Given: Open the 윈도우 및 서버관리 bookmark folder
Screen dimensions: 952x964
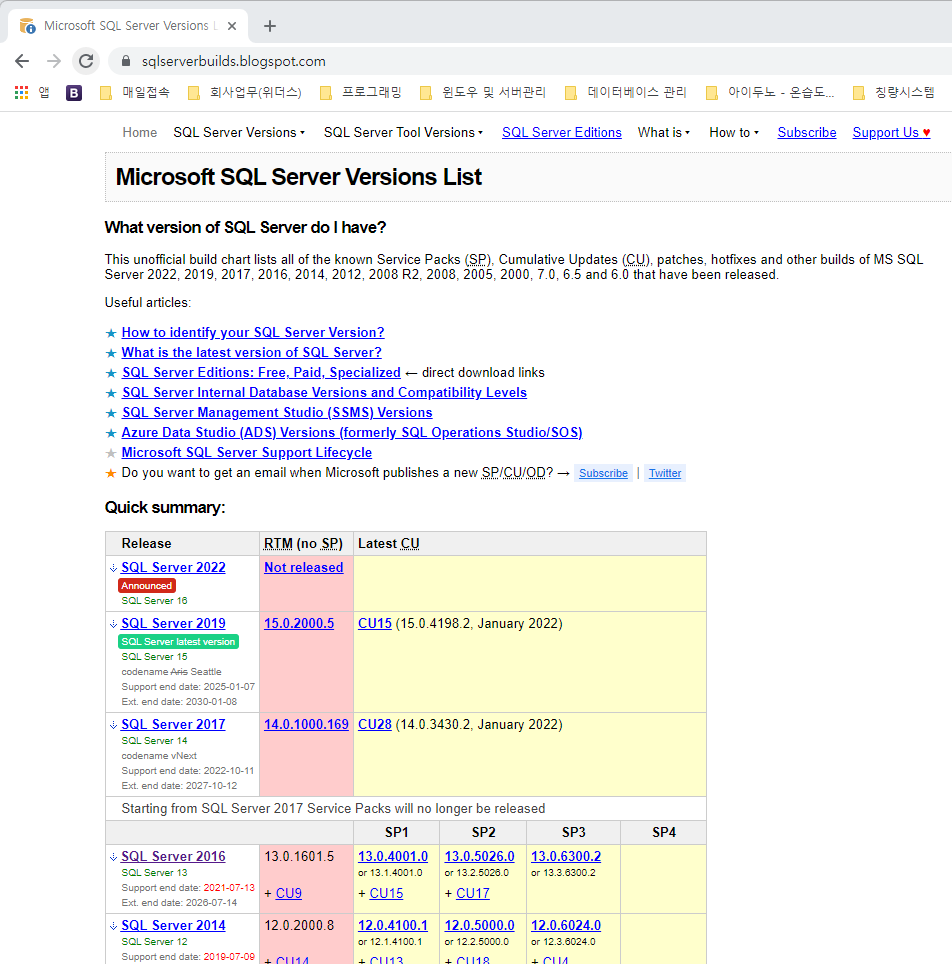Looking at the screenshot, I should (483, 92).
